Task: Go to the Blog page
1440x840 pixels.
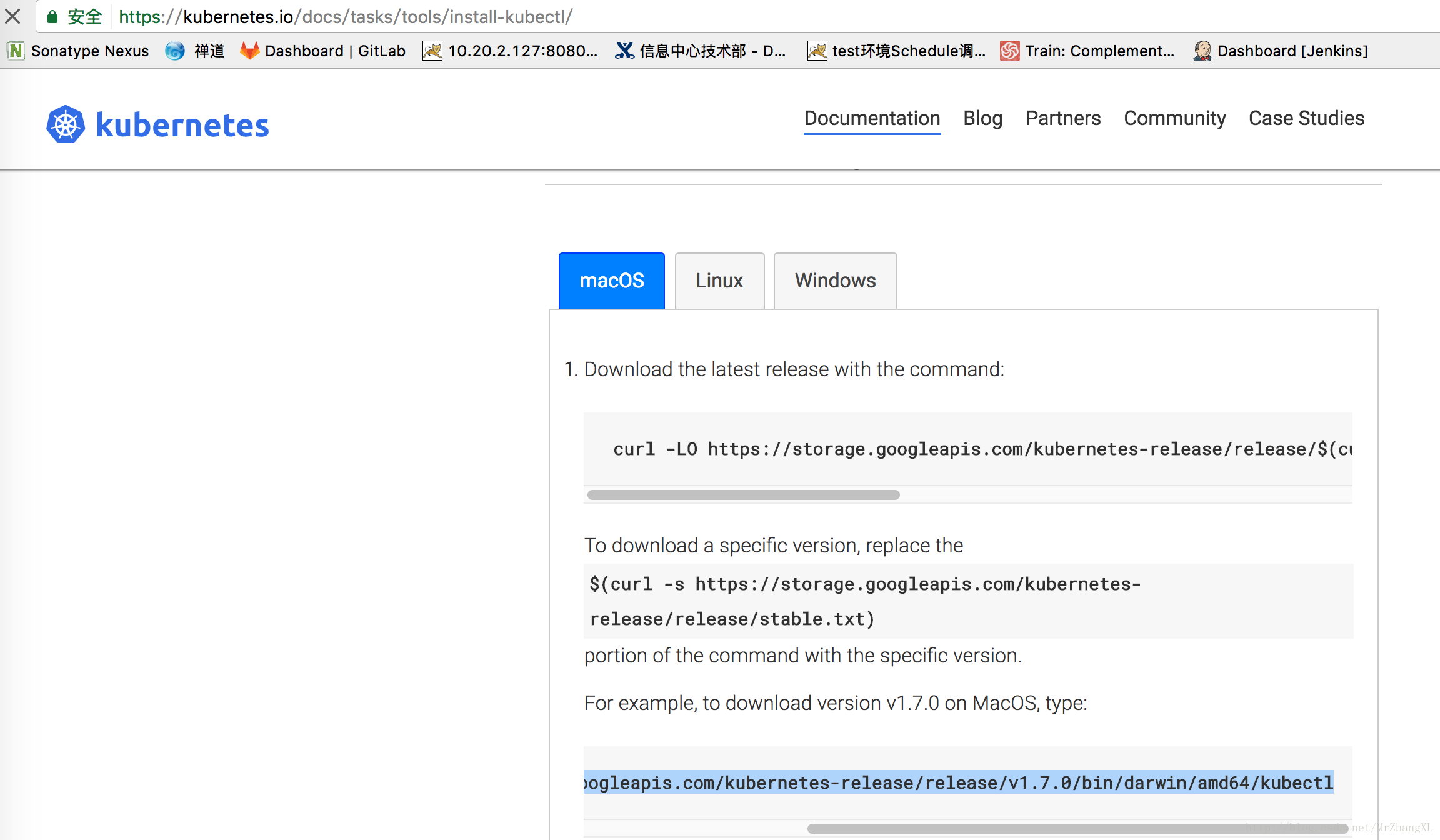Action: 982,118
